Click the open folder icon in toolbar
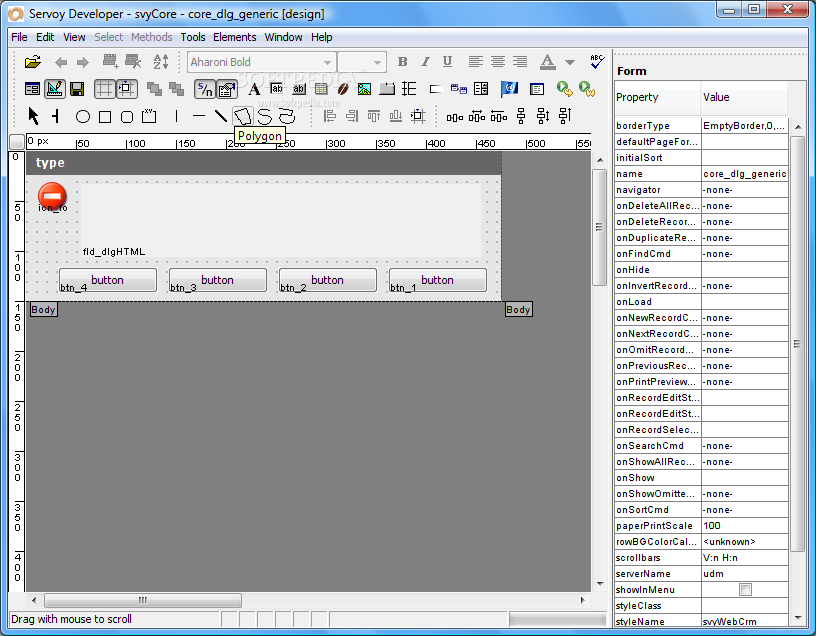 [32, 62]
